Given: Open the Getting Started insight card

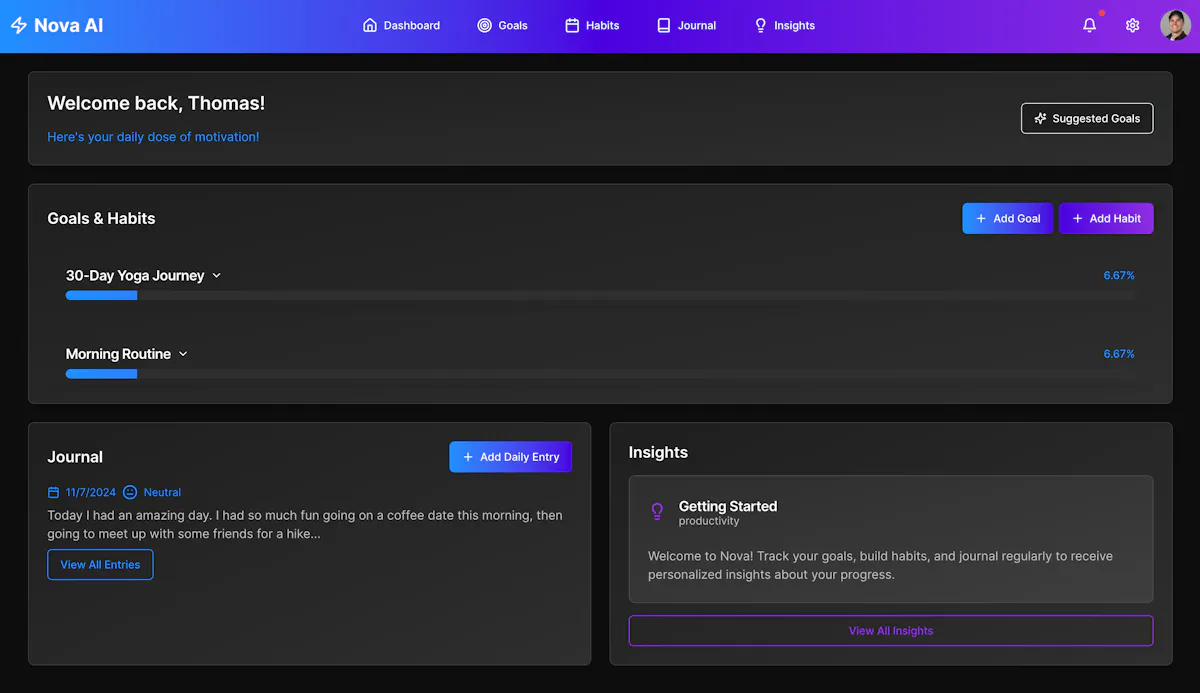Looking at the screenshot, I should click(891, 539).
